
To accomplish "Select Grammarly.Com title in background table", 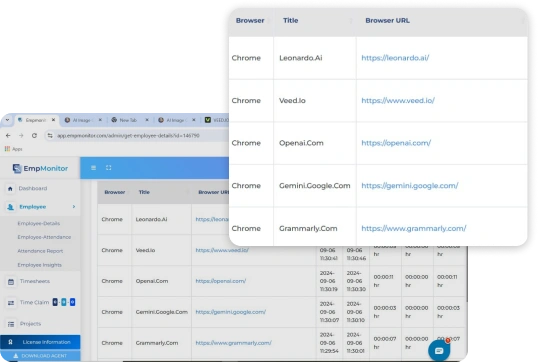I will (157, 343).
